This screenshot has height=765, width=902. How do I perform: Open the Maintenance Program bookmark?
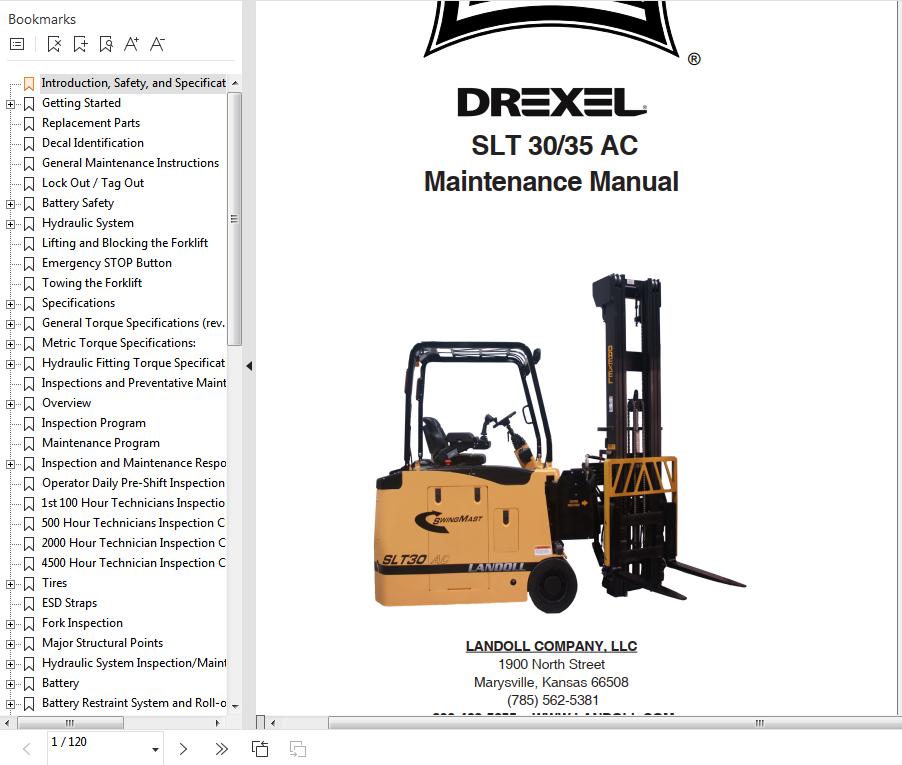point(101,443)
